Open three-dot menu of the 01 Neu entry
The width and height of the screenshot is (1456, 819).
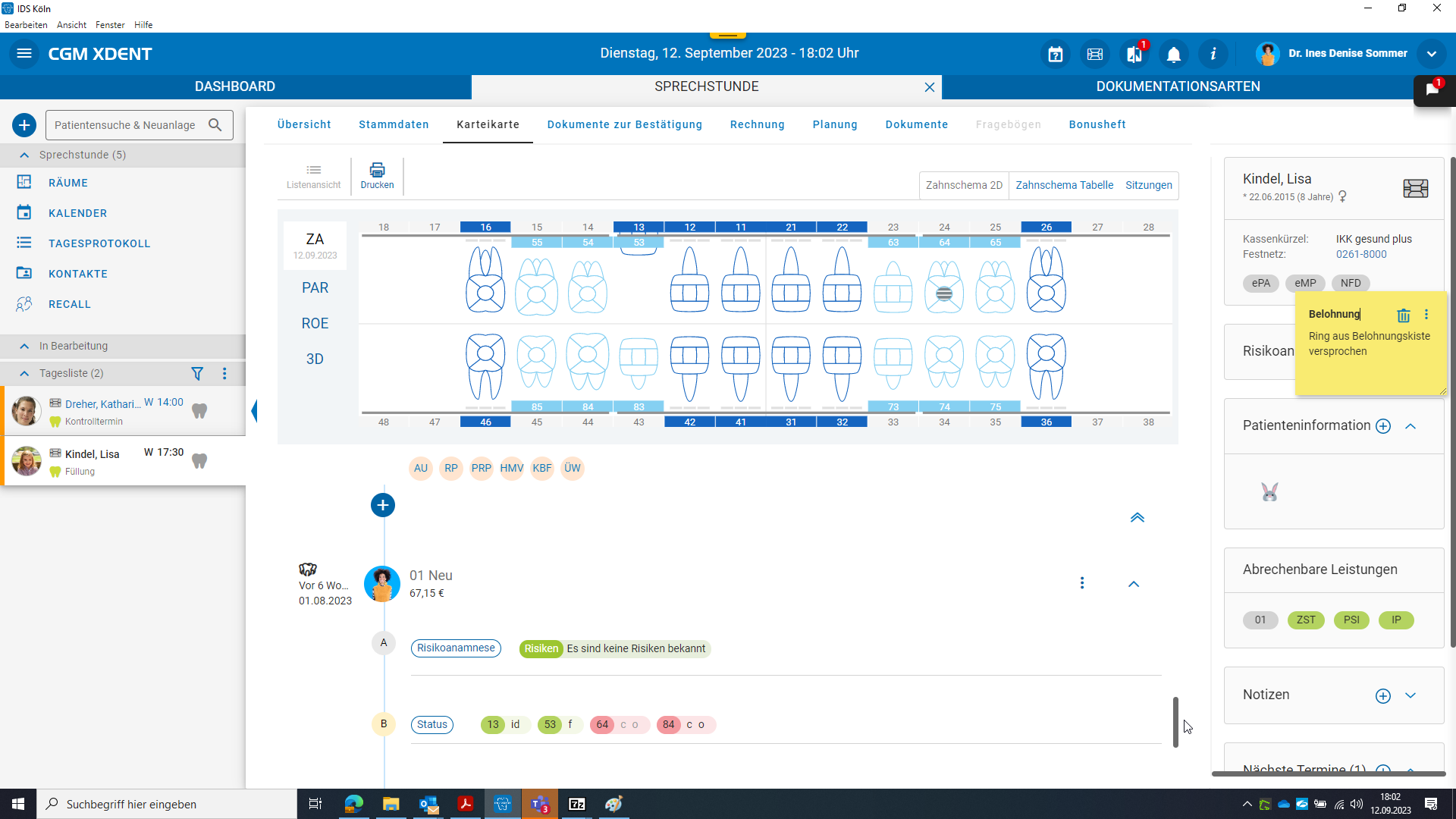(x=1082, y=582)
